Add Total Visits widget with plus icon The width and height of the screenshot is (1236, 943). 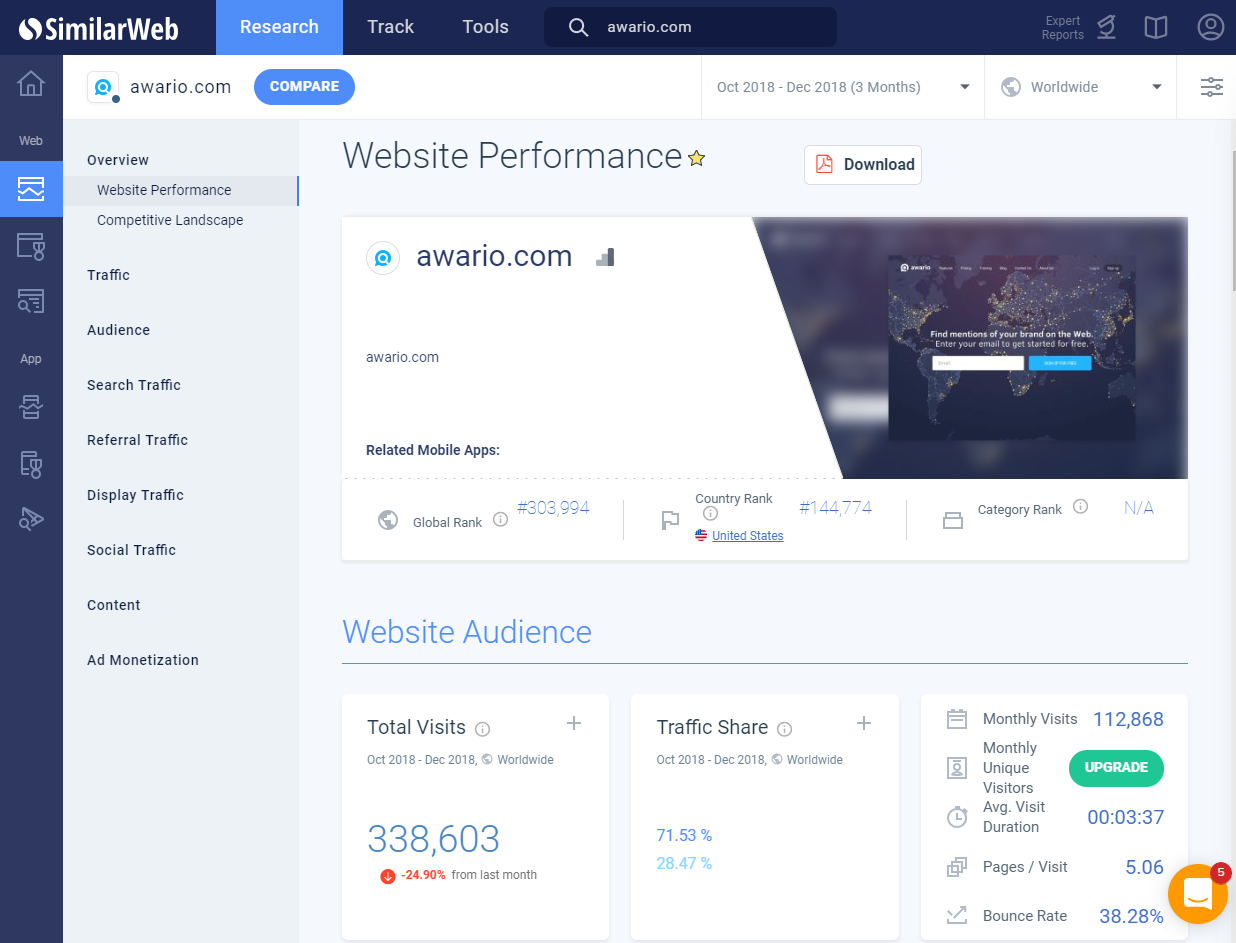[574, 723]
